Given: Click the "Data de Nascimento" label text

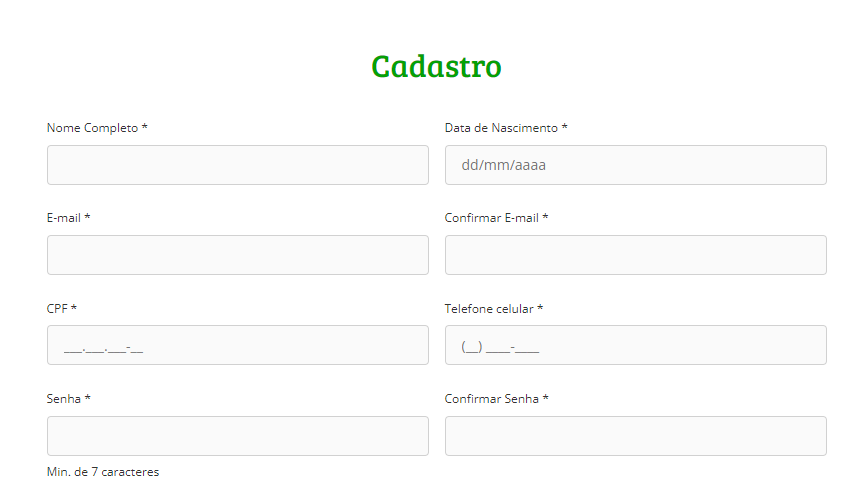Looking at the screenshot, I should (501, 128).
